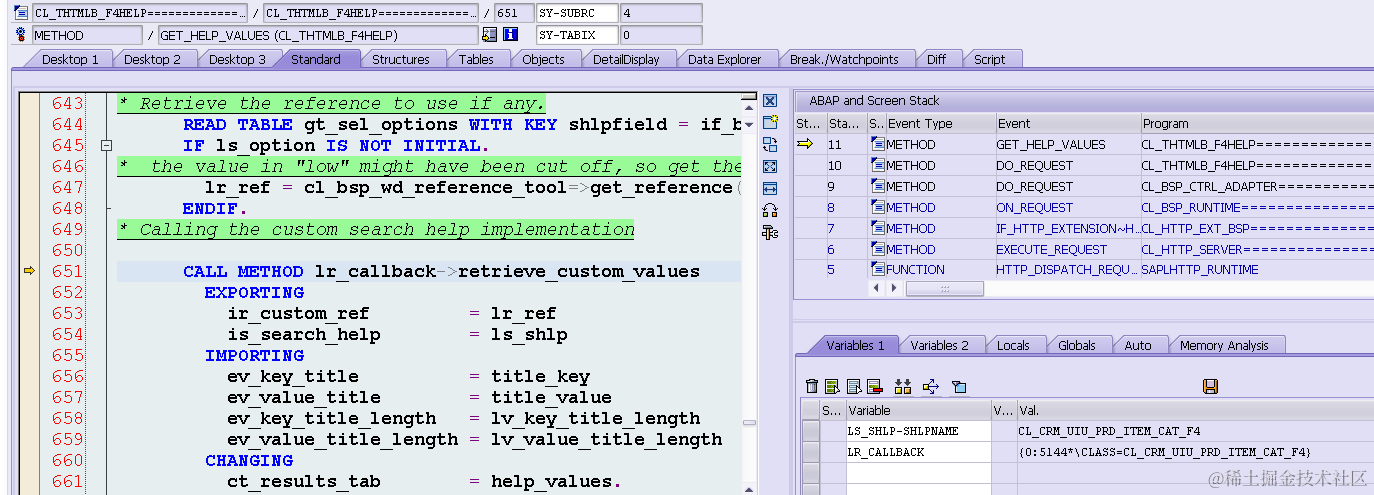Click the Program column header in stack table
The height and width of the screenshot is (495, 1374).
coord(1257,124)
